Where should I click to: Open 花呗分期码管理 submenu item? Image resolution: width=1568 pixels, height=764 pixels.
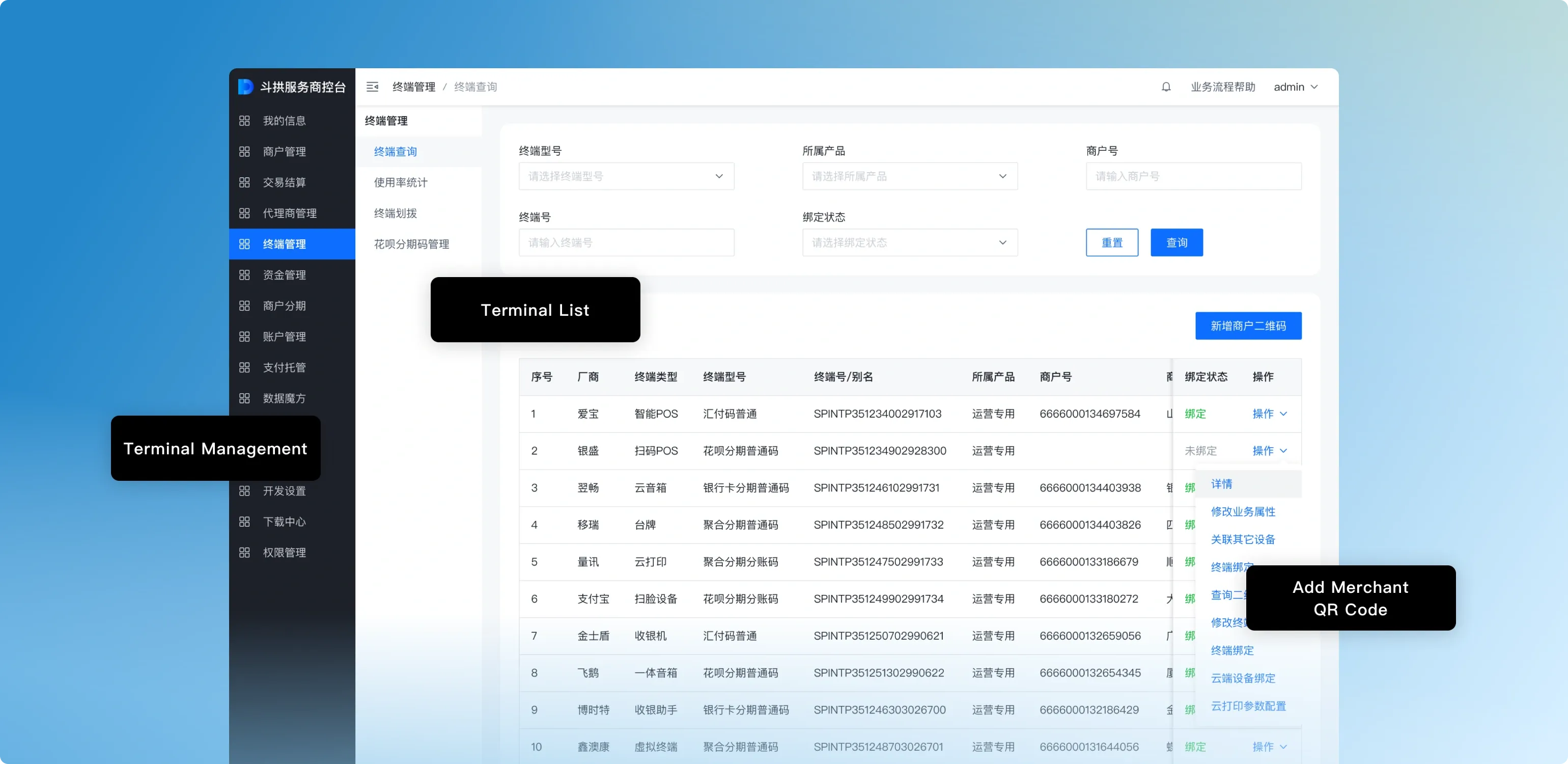tap(411, 244)
